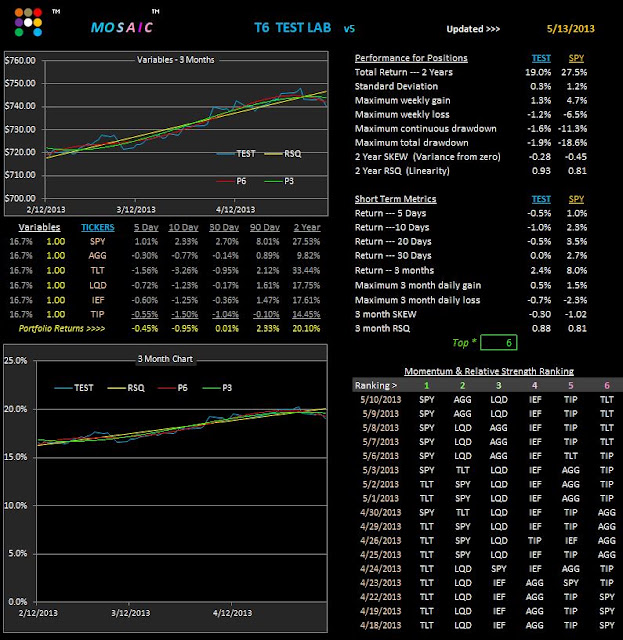Click the SPY header under Performance
Image resolution: width=623 pixels, height=640 pixels.
pyautogui.click(x=576, y=58)
